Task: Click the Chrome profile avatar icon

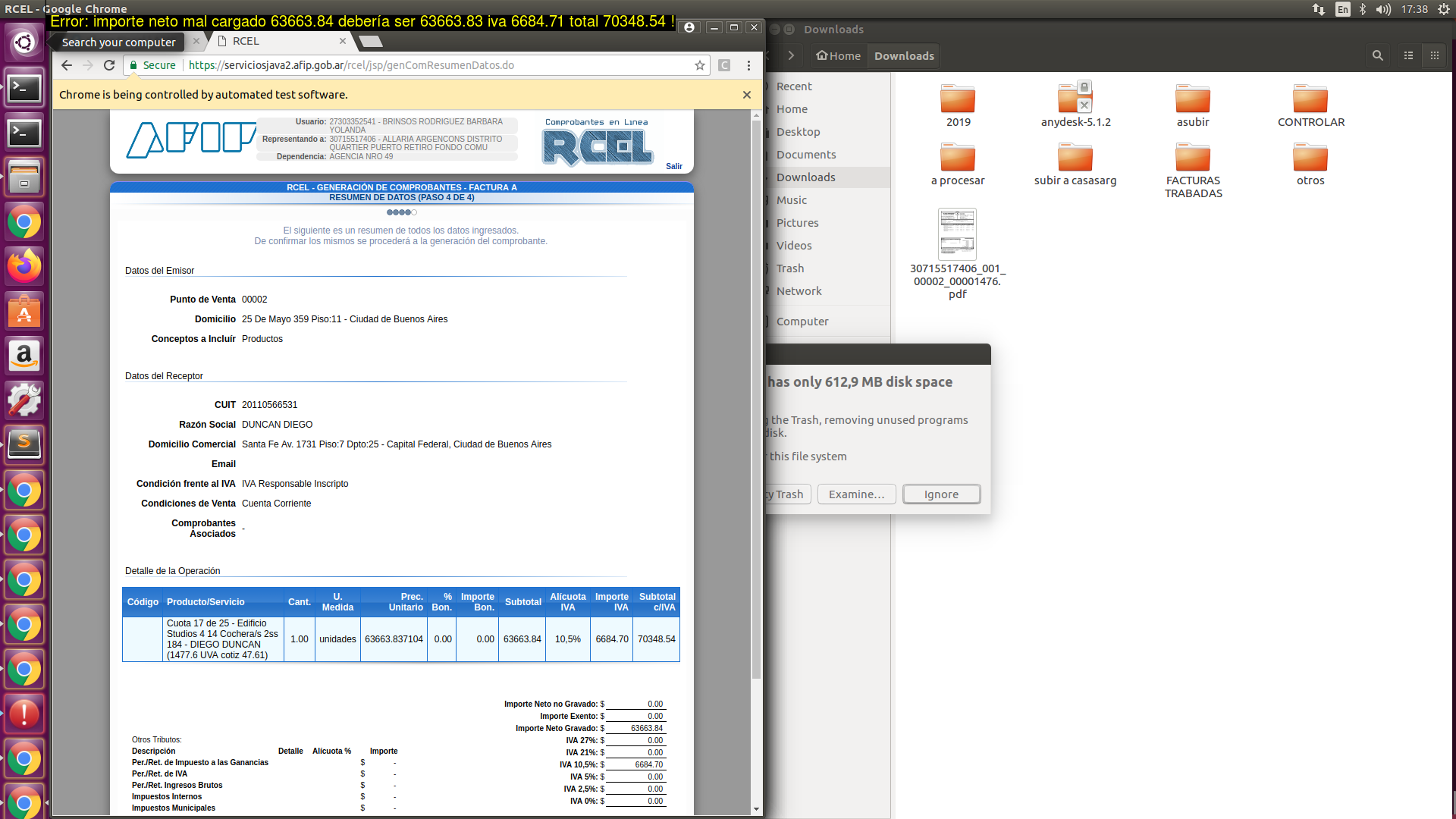Action: click(x=689, y=27)
